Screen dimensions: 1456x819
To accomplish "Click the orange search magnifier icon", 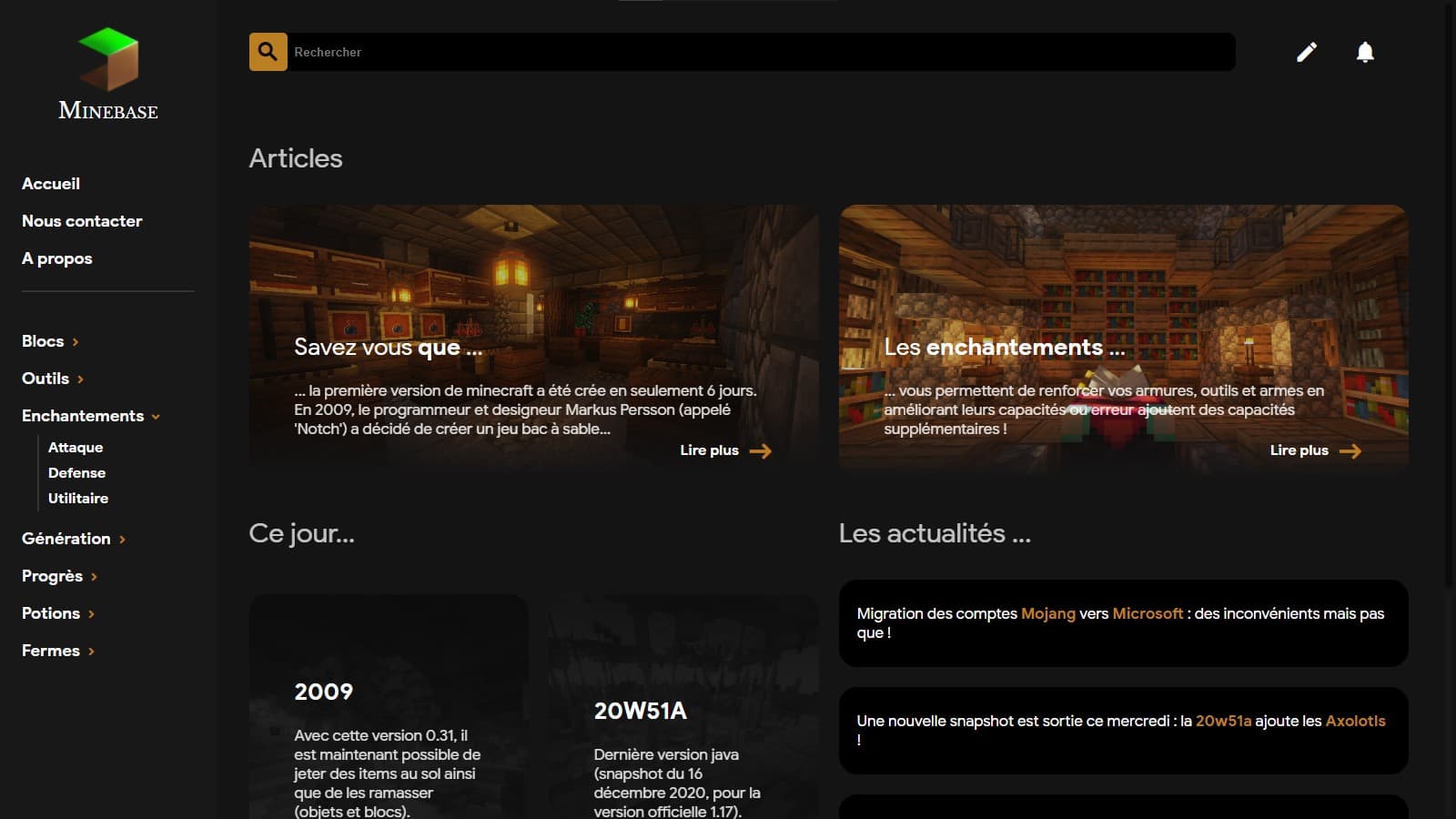I will coord(268,52).
